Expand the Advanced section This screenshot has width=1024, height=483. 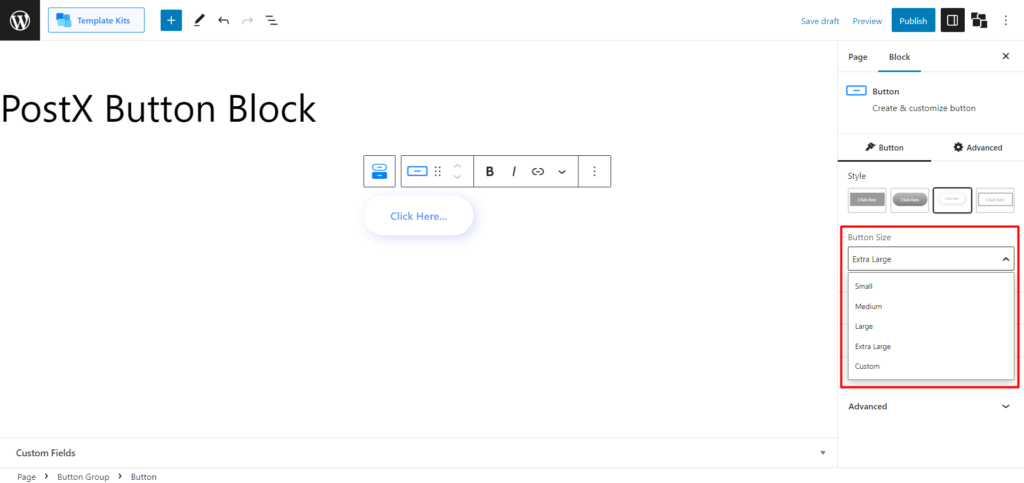click(x=930, y=406)
